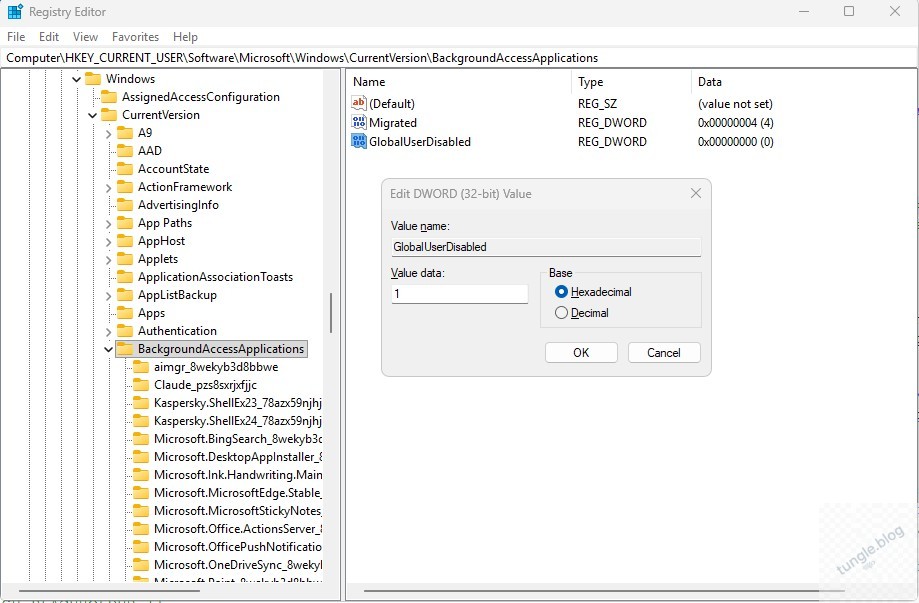Click the AccountState folder icon
The image size is (919, 603).
(125, 169)
